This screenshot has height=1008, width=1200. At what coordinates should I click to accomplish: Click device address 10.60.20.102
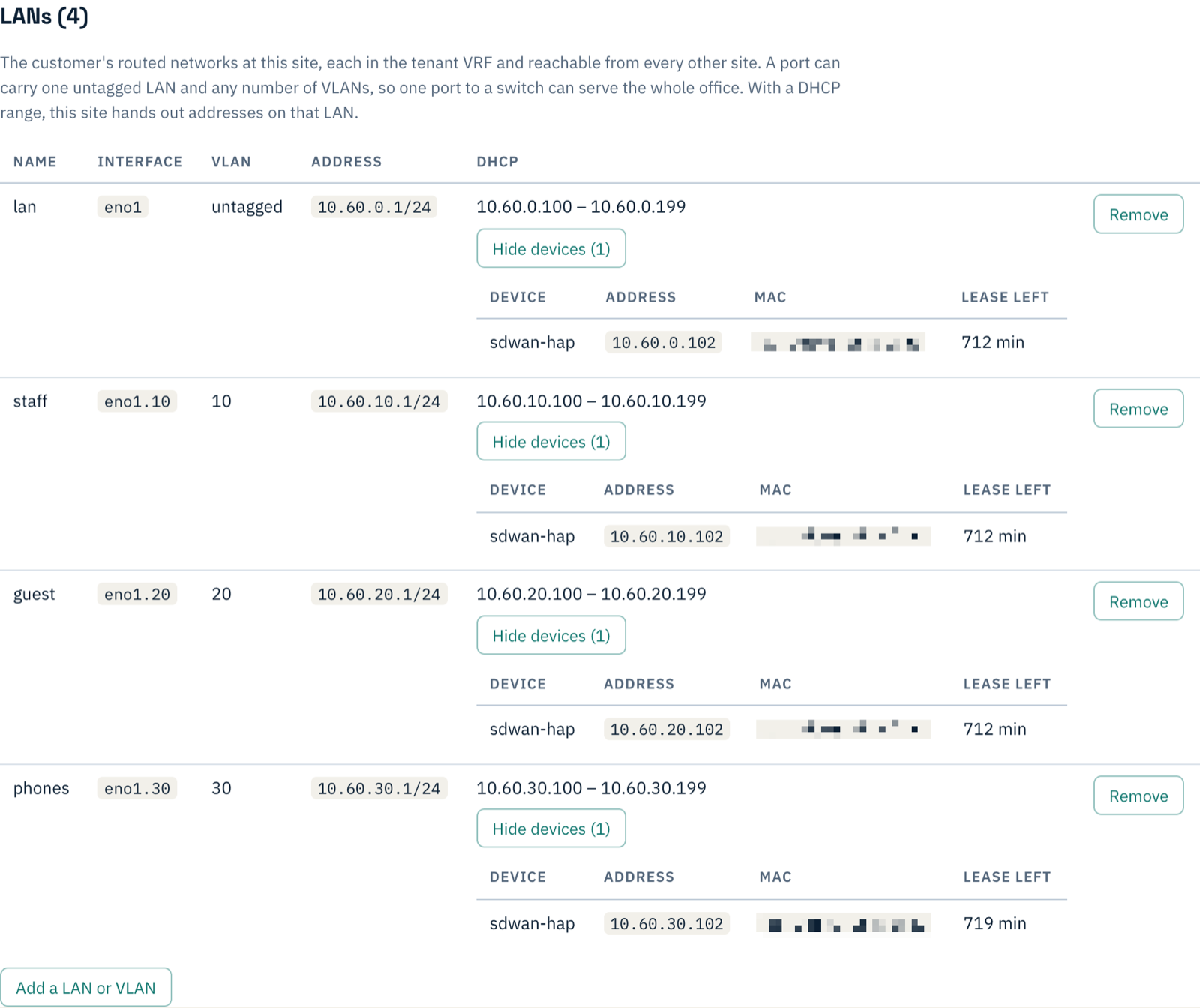(666, 729)
